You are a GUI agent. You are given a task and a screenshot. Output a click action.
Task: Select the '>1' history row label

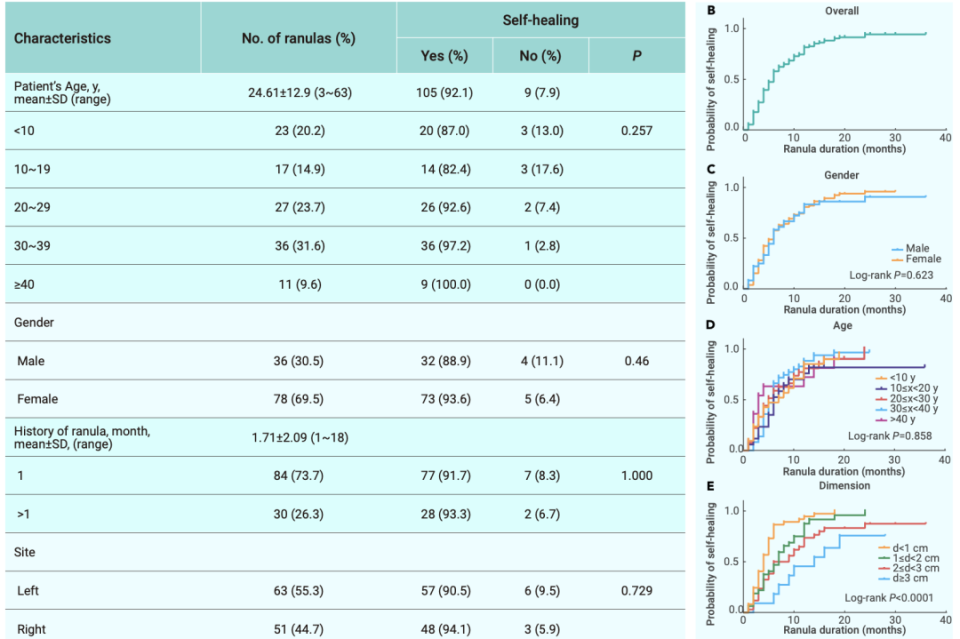tap(24, 514)
